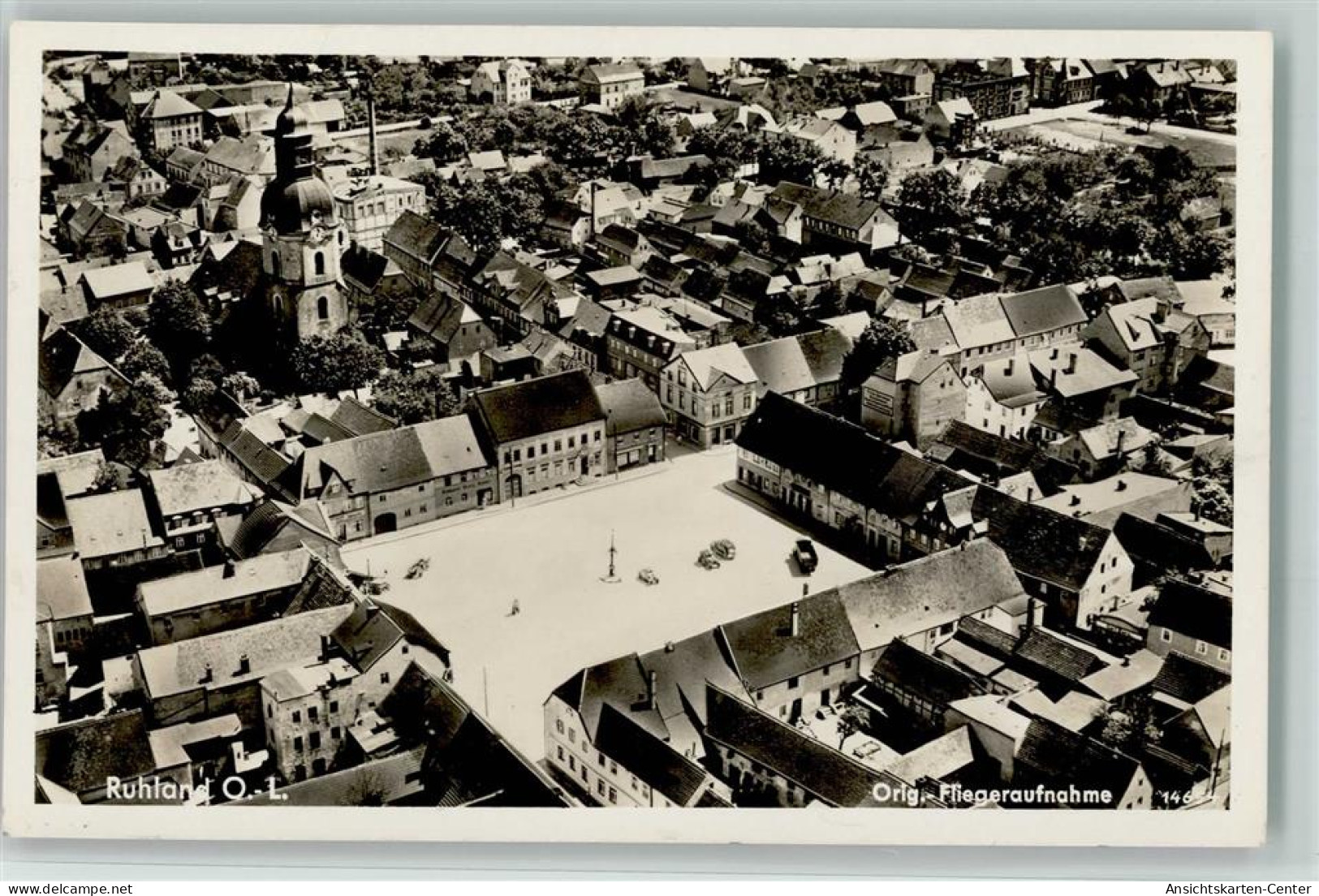1319x896 pixels.
Task: Click the lone pedestrian on the market square
Action: pyautogui.click(x=514, y=605)
